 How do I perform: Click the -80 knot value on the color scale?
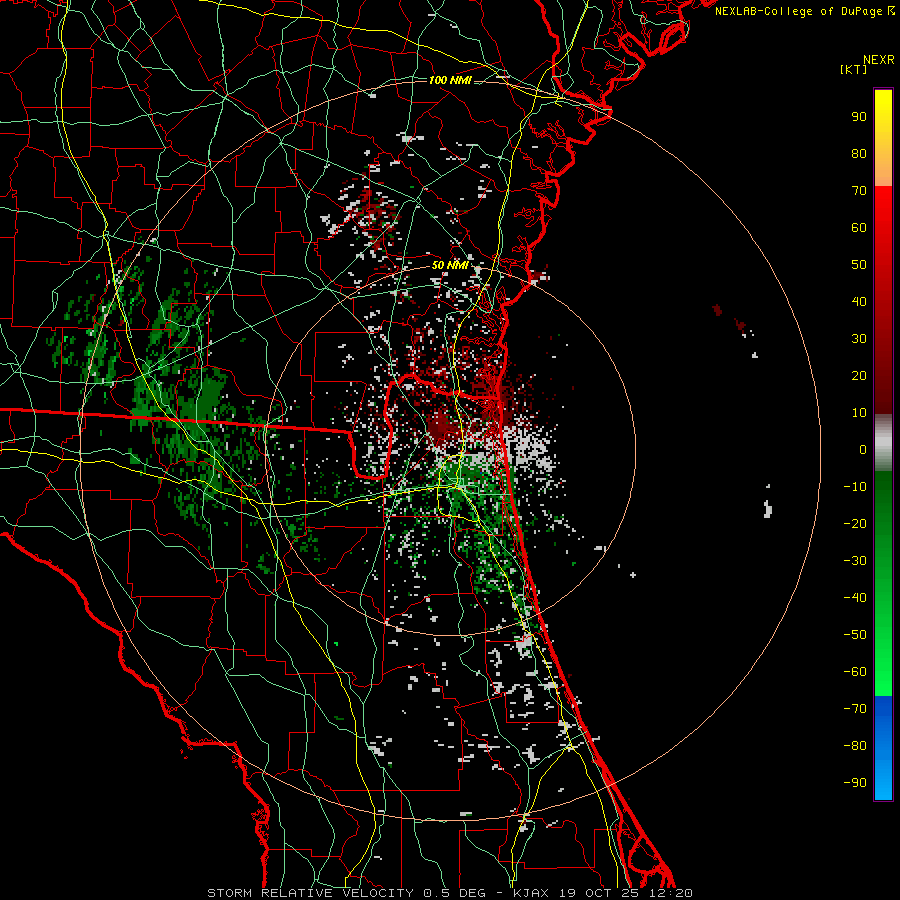(x=855, y=746)
